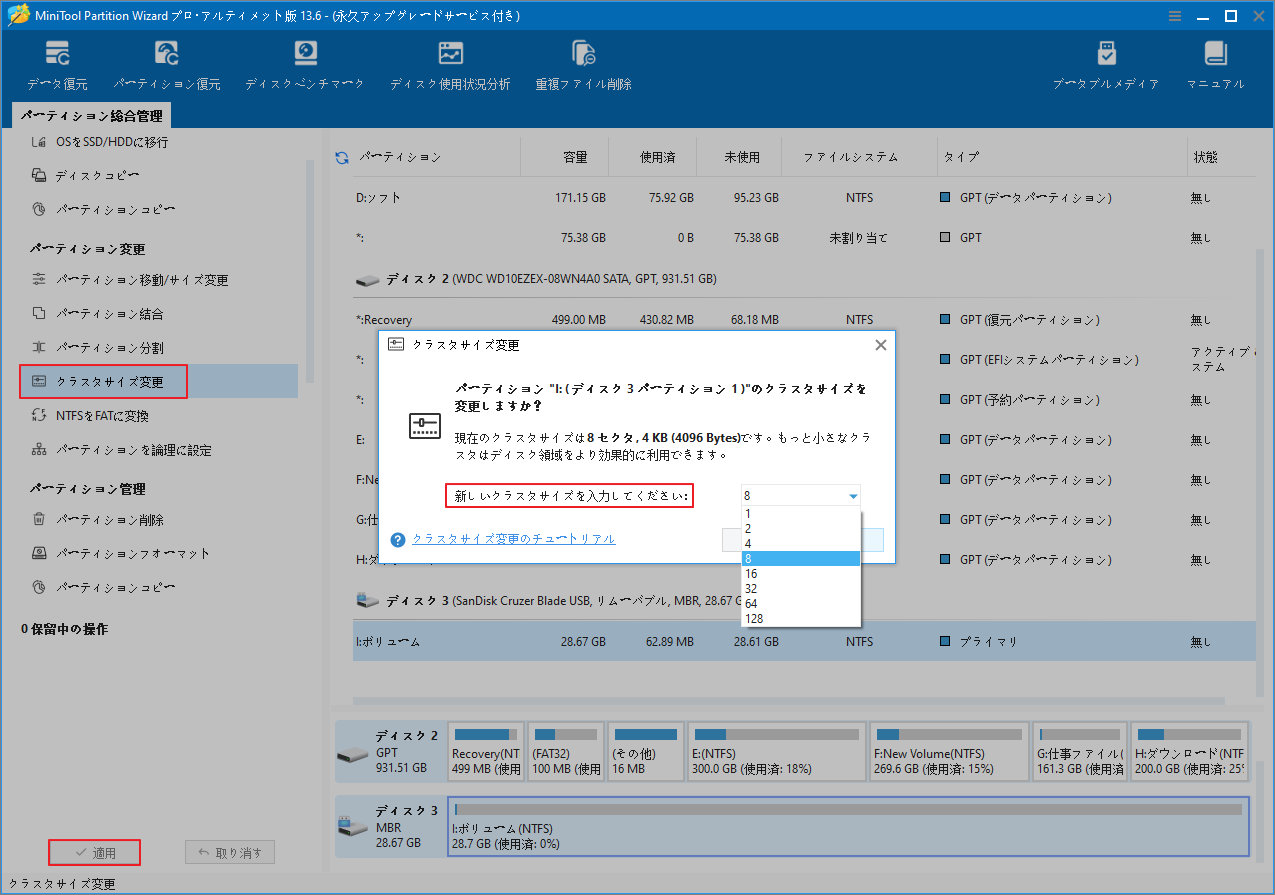1275x895 pixels.
Task: Click partition list horizontal scrollbar
Action: 789,701
